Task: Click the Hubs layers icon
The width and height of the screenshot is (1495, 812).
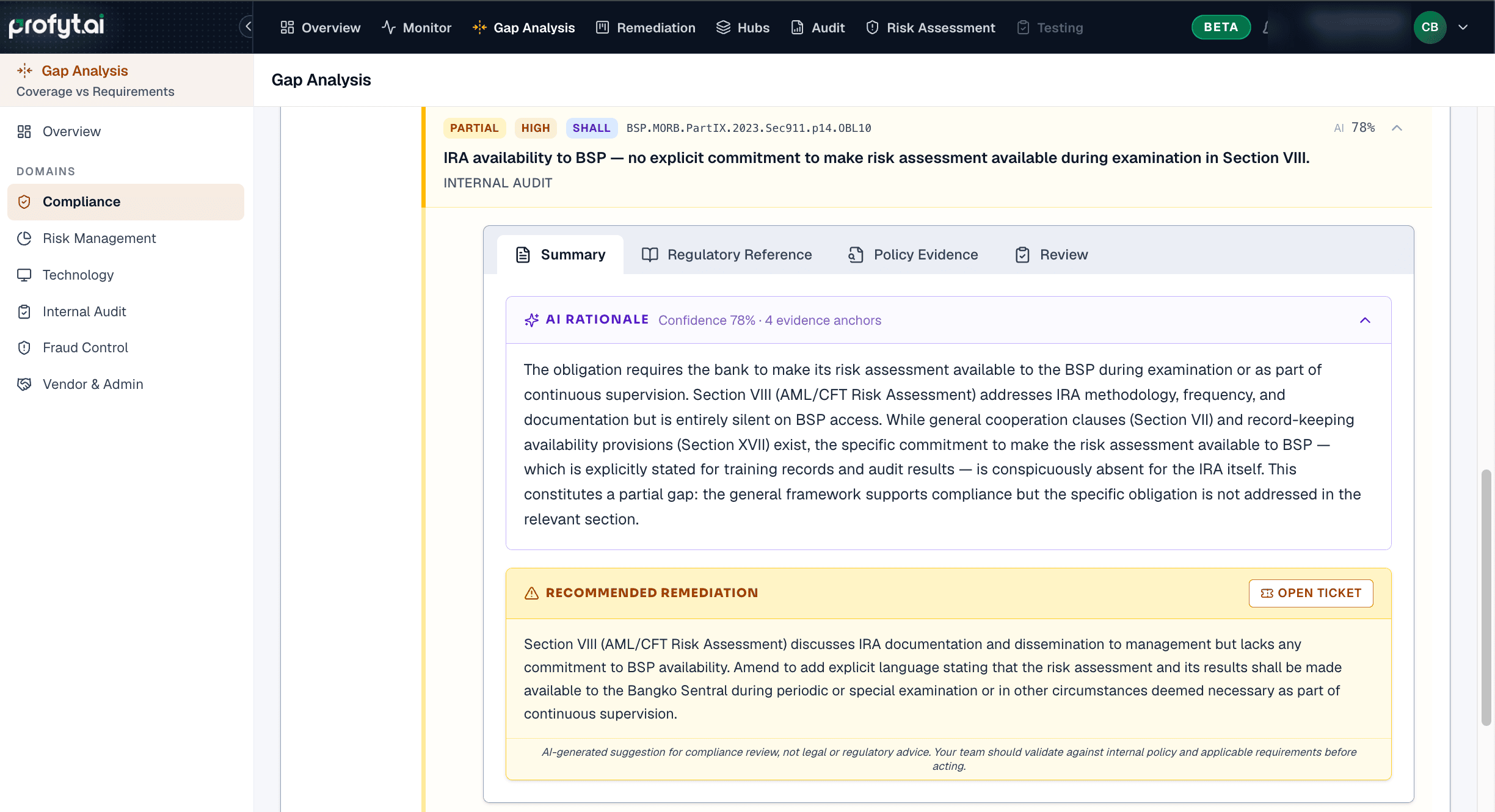Action: tap(723, 27)
